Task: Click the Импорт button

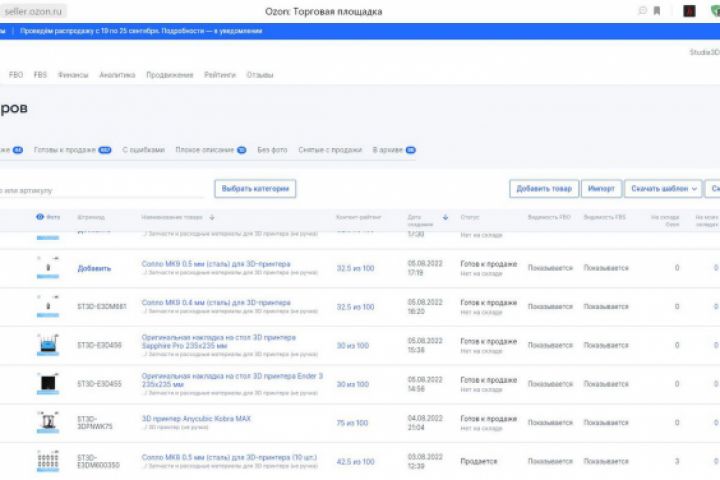Action: [x=602, y=189]
